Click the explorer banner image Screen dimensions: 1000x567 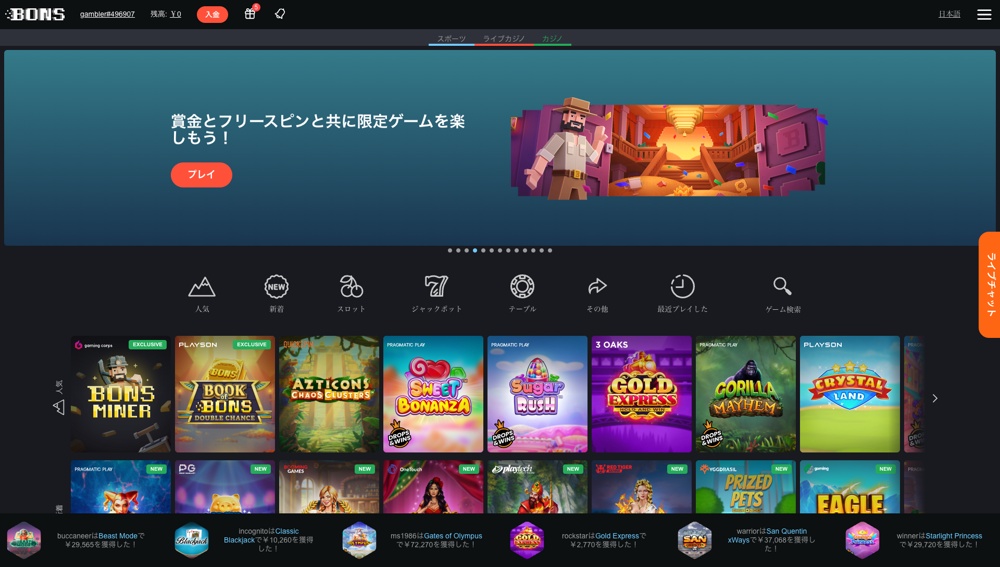coord(668,148)
